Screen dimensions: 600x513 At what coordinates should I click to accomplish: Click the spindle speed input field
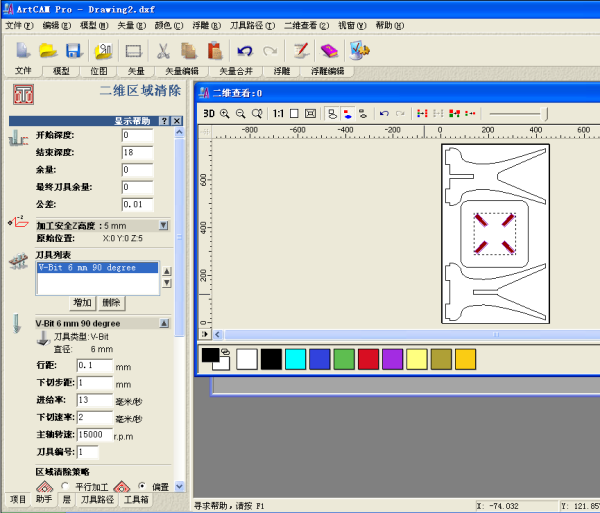click(x=95, y=435)
